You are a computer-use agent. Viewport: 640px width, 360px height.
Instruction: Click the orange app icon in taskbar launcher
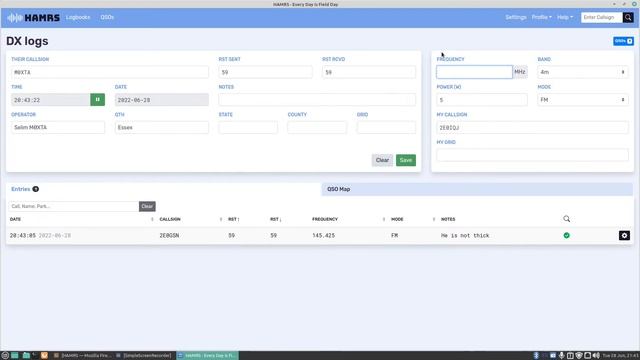pos(44,356)
